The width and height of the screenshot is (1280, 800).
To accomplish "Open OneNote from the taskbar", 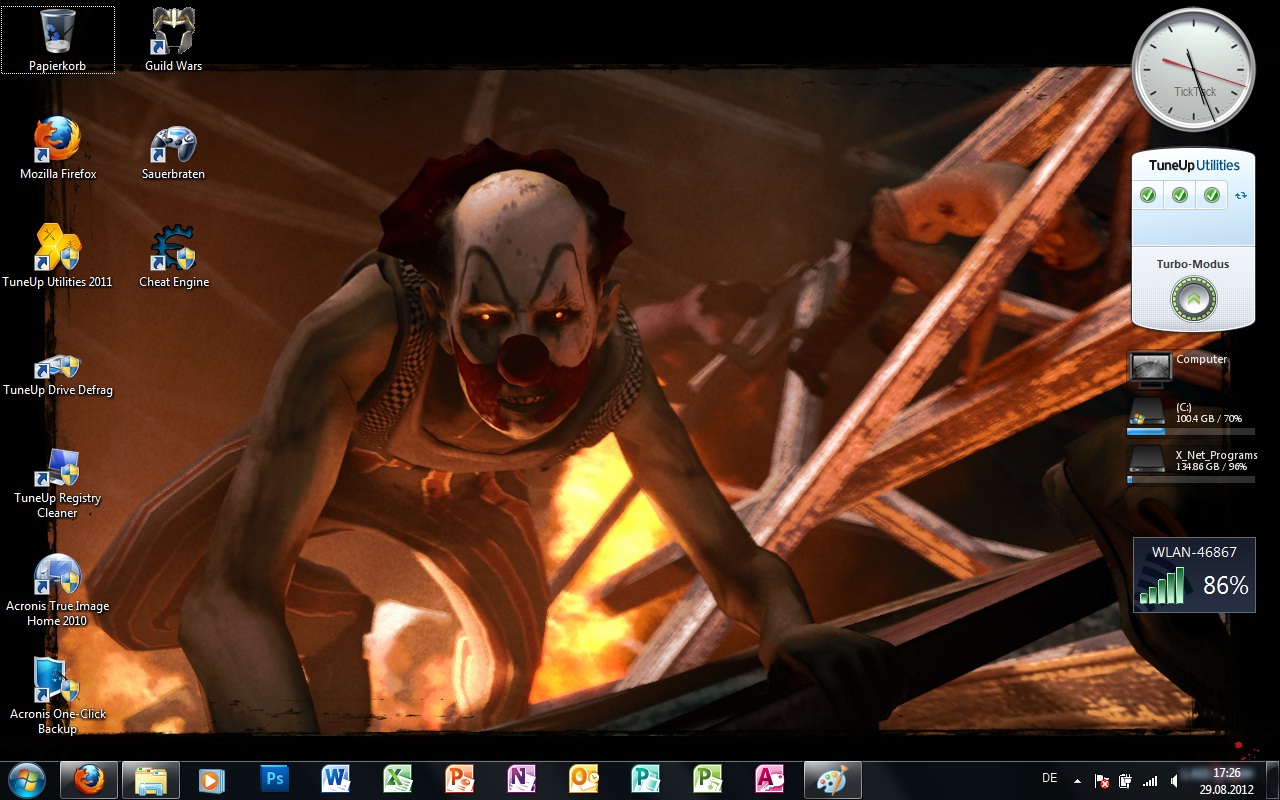I will point(522,780).
